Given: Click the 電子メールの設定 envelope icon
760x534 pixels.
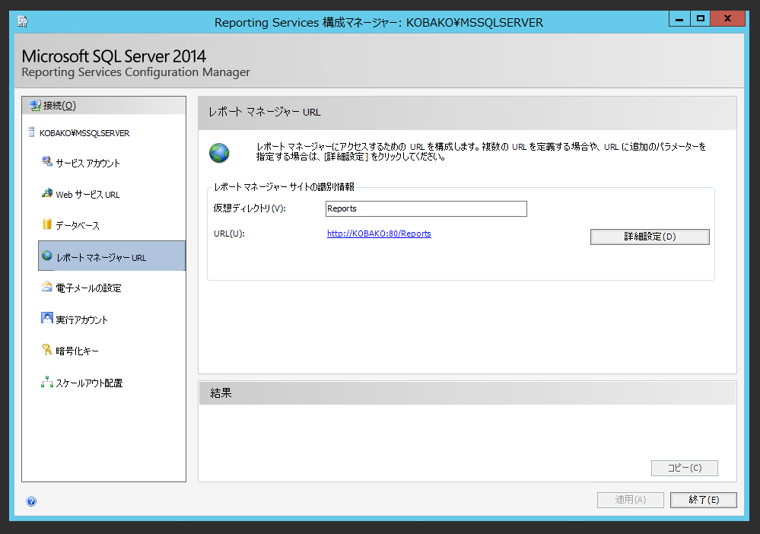Looking at the screenshot, I should click(47, 286).
